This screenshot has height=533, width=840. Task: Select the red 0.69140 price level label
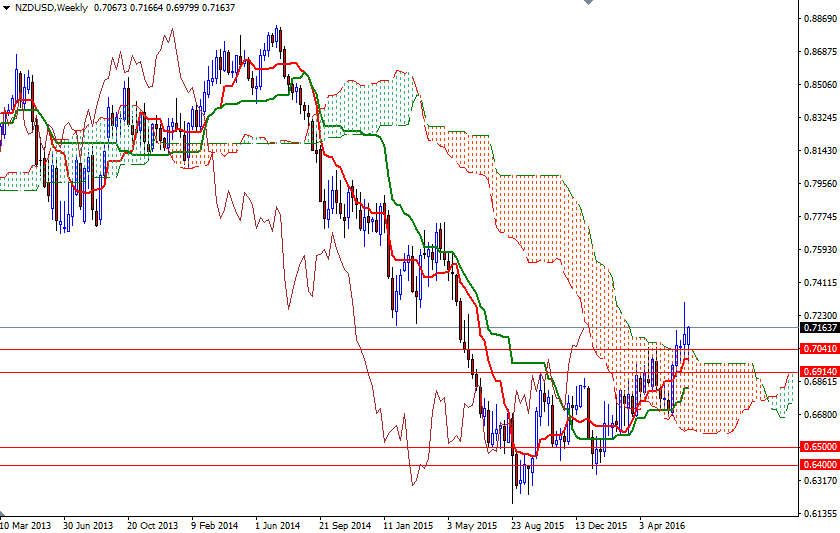[819, 371]
